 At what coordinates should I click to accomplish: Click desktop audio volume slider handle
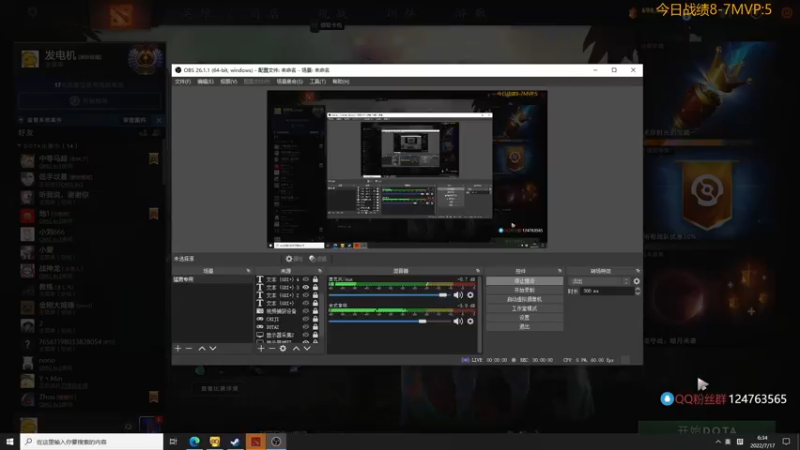422,321
